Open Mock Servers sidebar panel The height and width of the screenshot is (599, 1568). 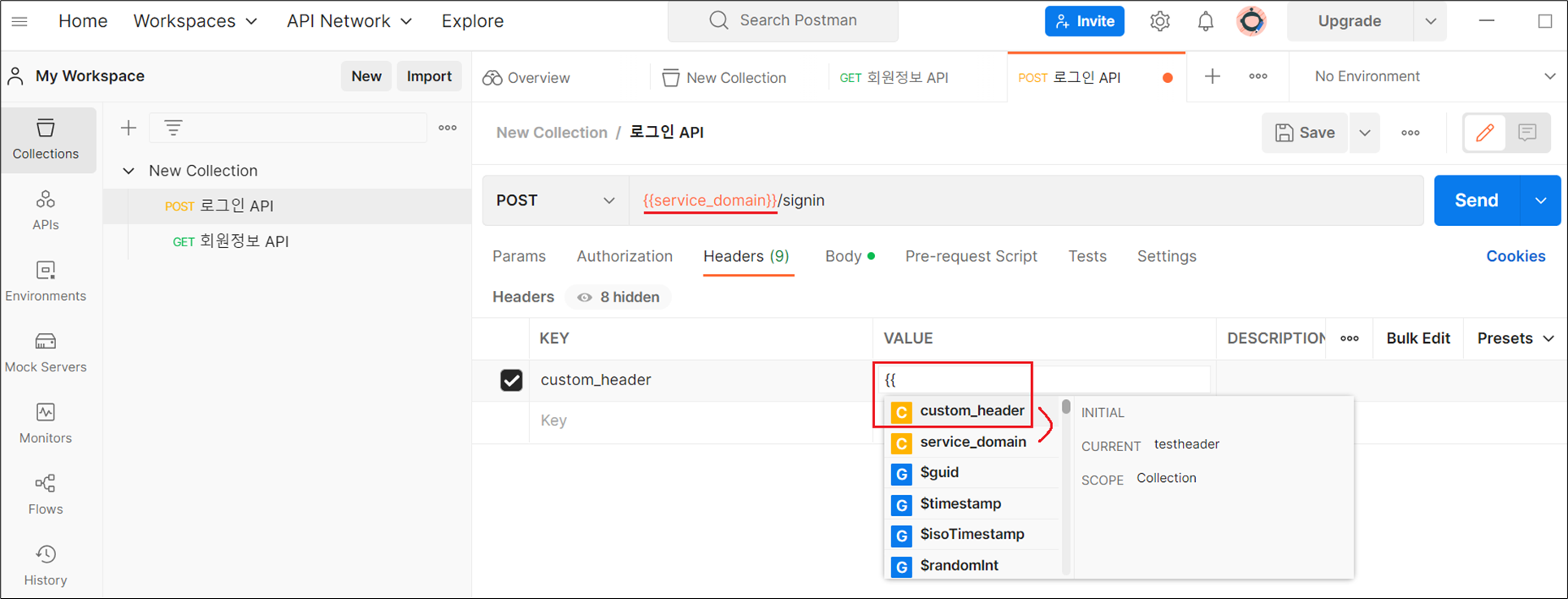pyautogui.click(x=45, y=353)
